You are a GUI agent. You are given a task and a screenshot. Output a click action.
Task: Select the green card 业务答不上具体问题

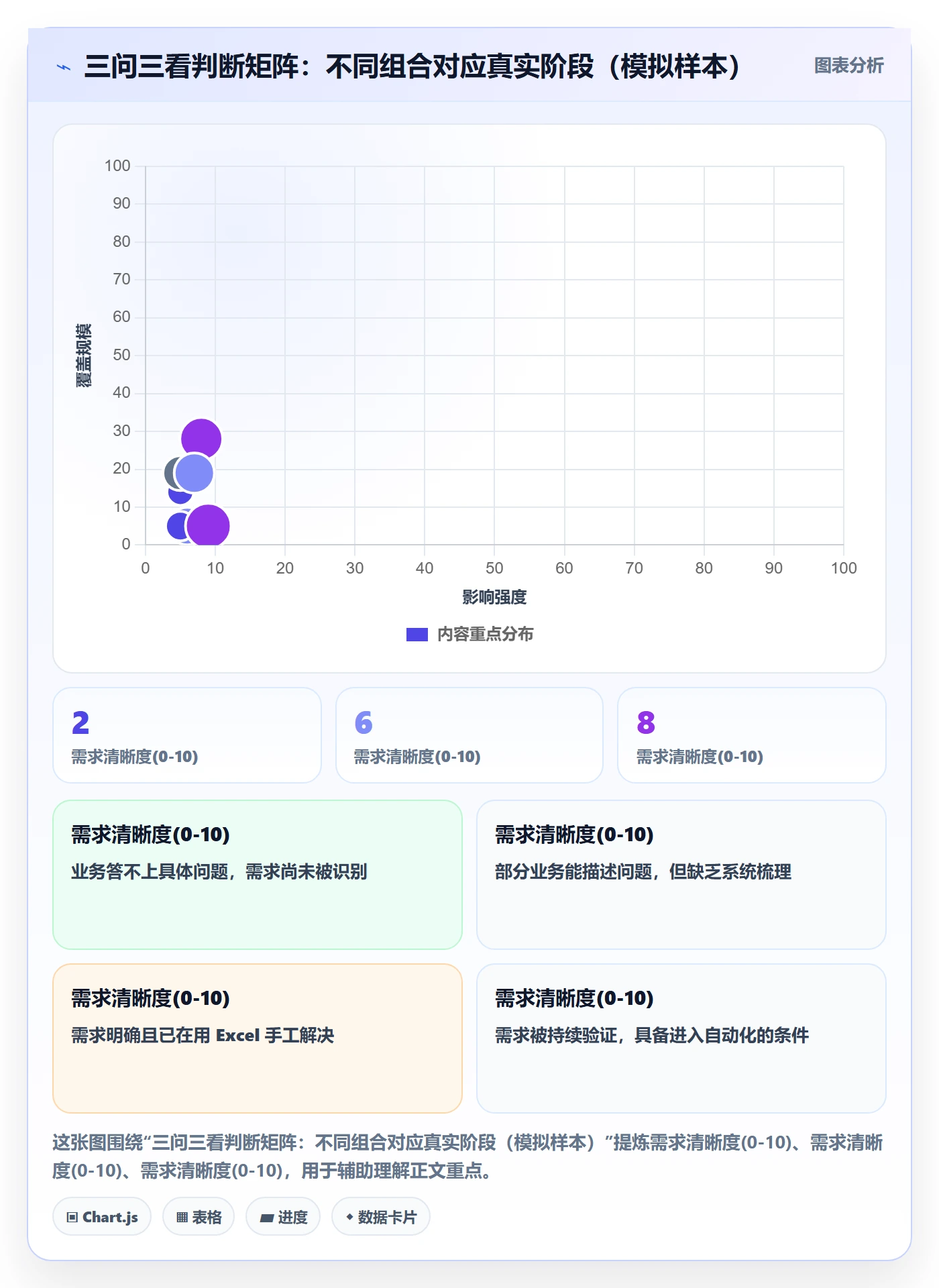click(258, 875)
